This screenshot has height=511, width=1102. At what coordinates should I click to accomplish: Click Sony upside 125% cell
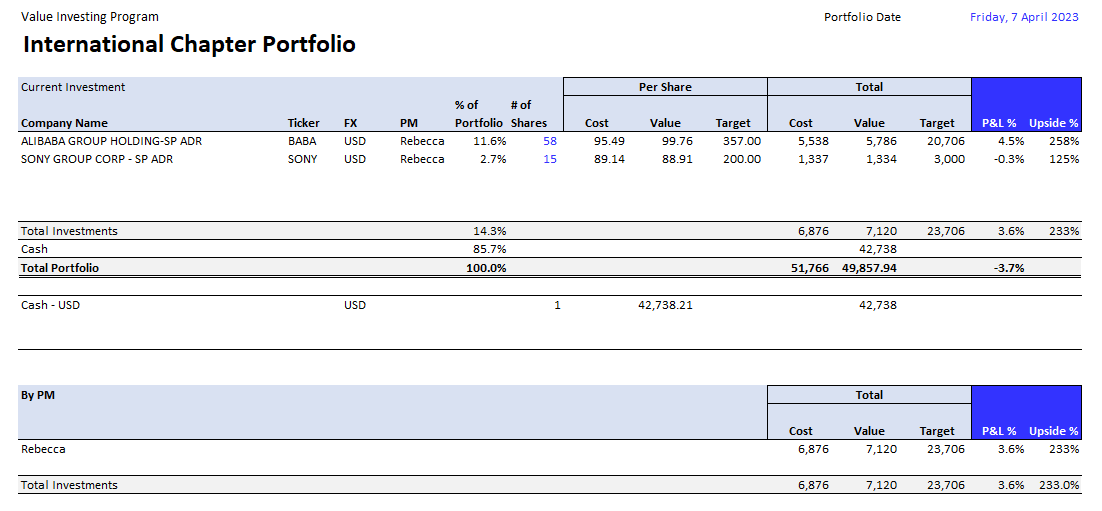(1067, 159)
